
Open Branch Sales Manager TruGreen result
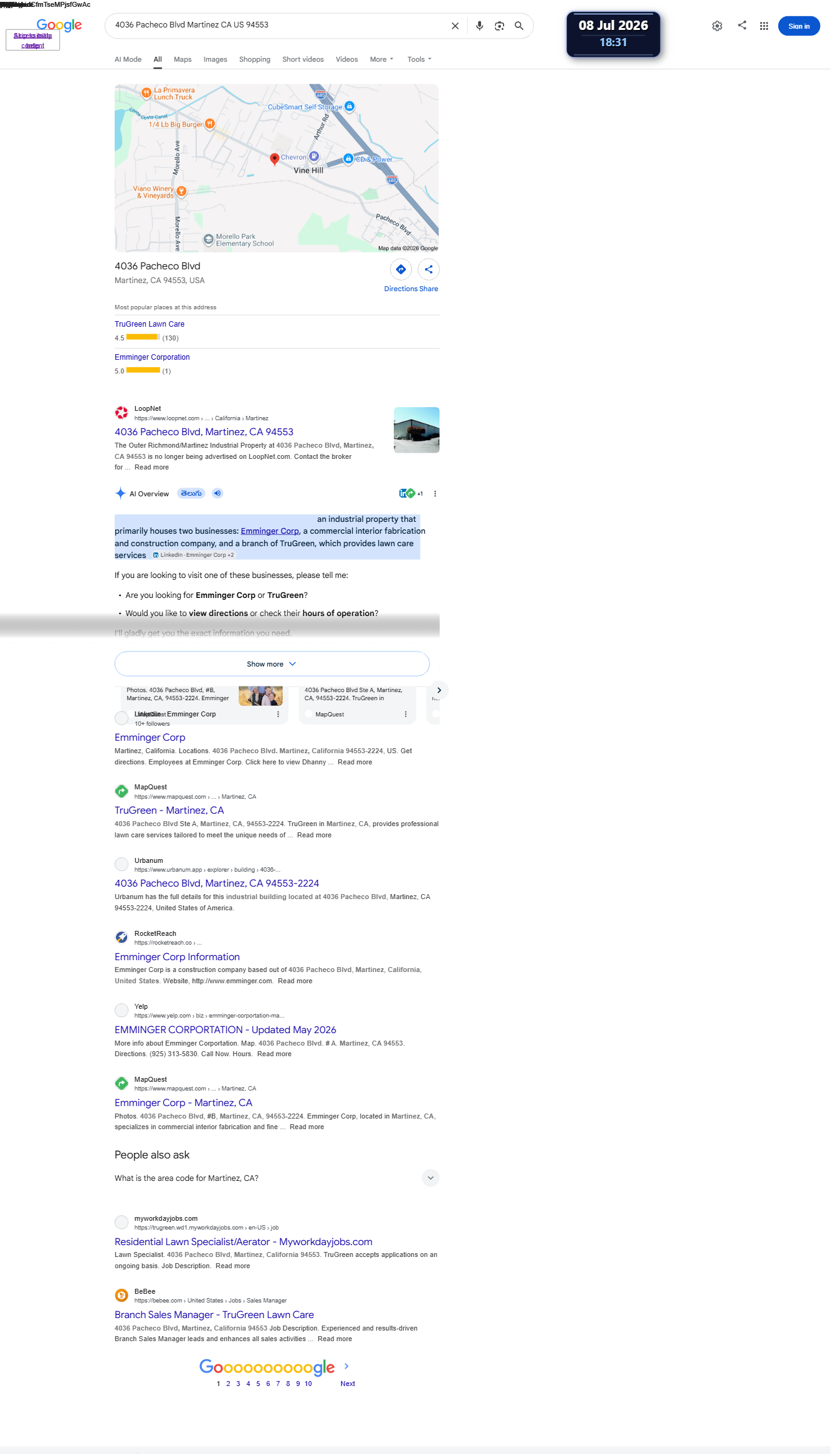coord(214,1315)
